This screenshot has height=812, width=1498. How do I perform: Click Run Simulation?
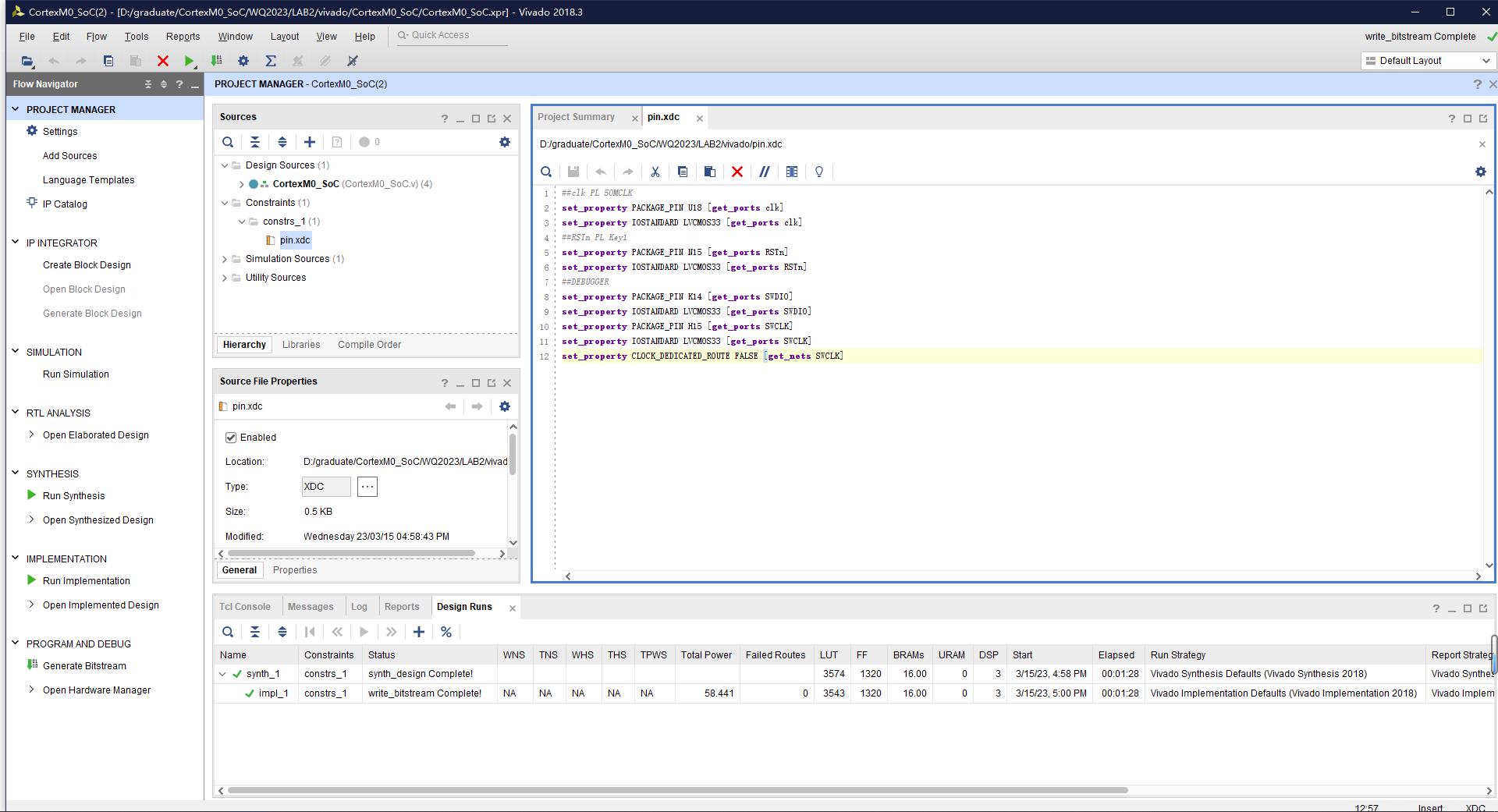click(x=76, y=374)
